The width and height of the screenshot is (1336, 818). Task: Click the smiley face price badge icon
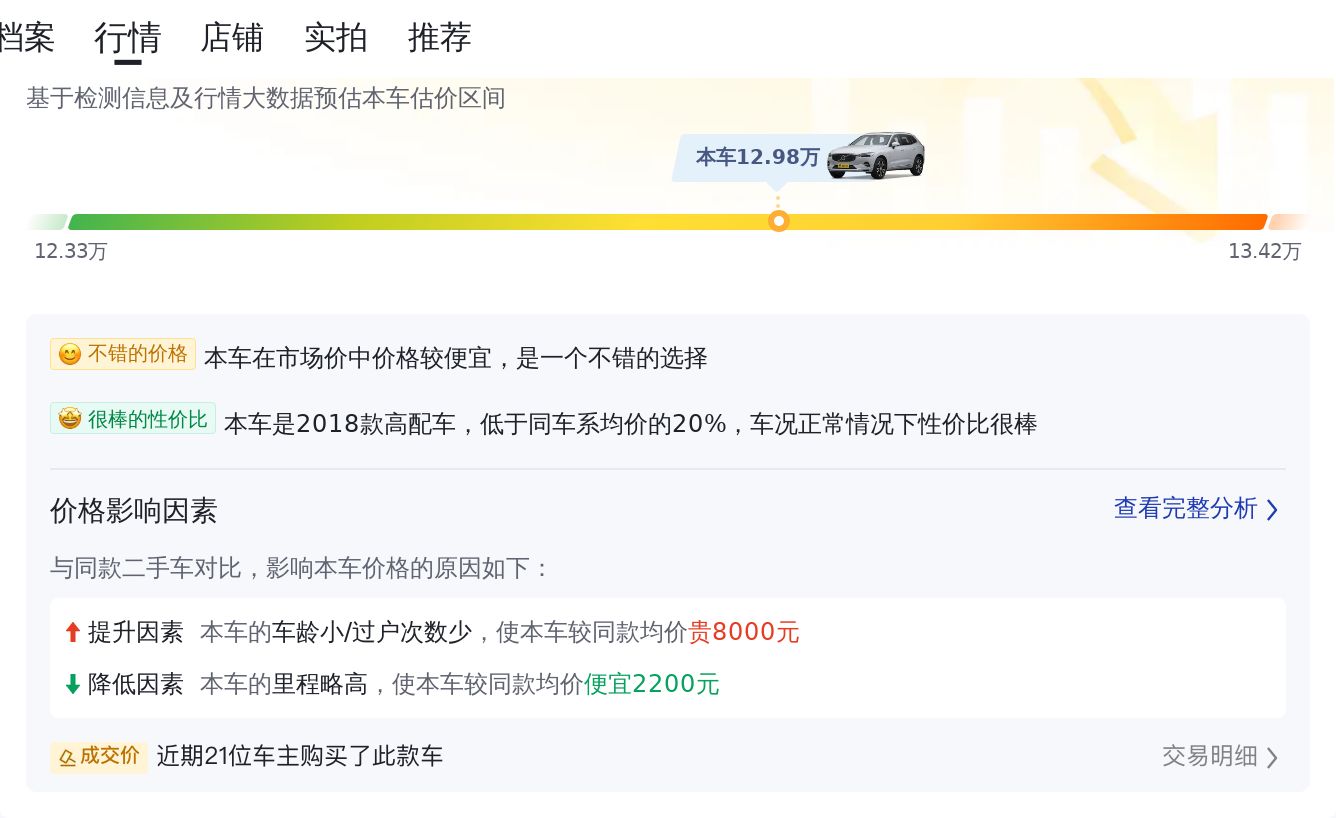coord(69,355)
